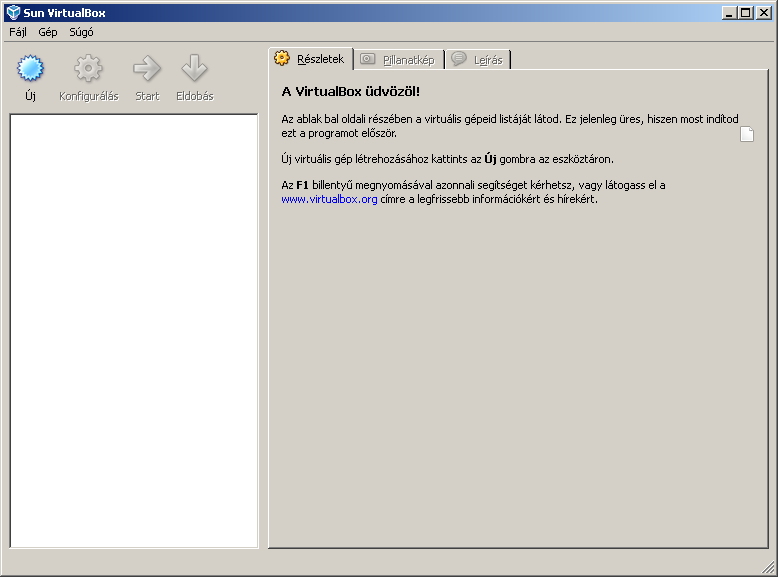Viewport: 778px width, 577px height.
Task: Click the Konfigurálás gear toolbar icon
Action: [x=88, y=68]
